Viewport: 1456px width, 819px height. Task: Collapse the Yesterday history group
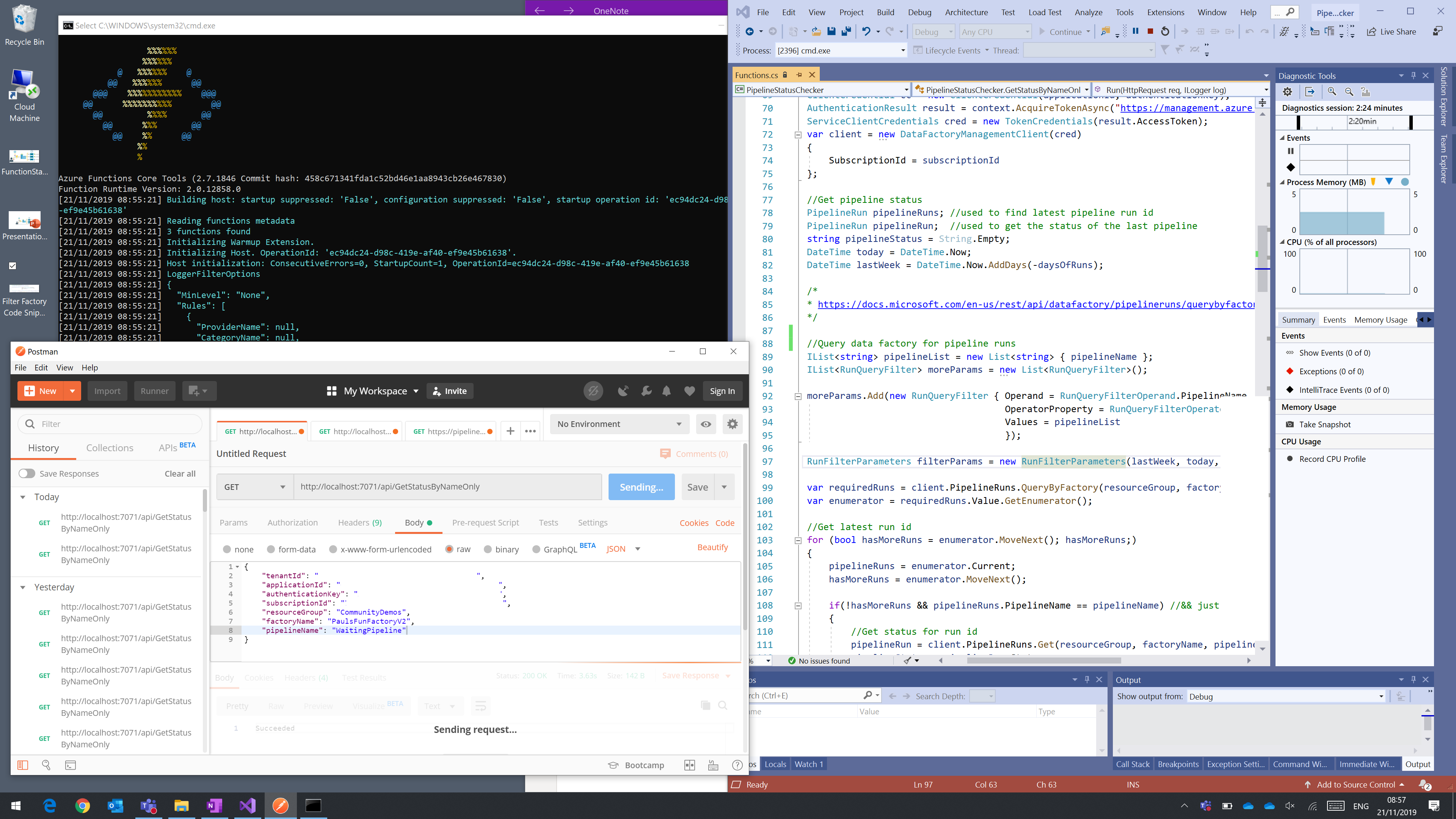tap(23, 587)
